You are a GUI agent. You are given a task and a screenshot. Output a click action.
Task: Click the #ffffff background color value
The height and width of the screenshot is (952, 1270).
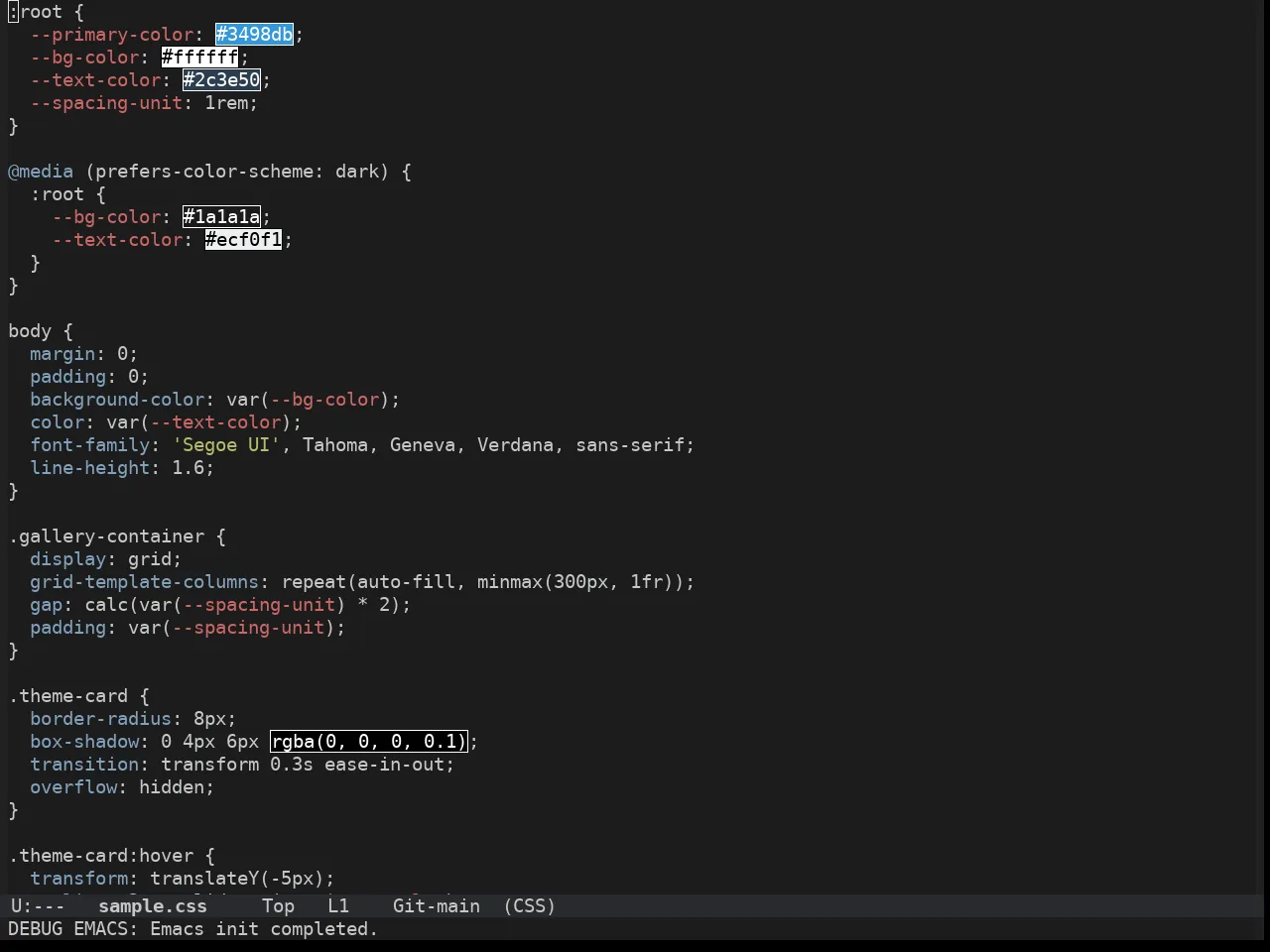[x=199, y=58]
